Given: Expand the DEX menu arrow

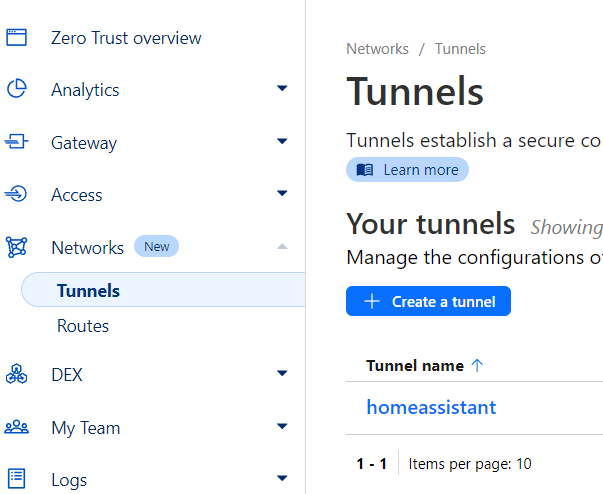Looking at the screenshot, I should pyautogui.click(x=282, y=375).
